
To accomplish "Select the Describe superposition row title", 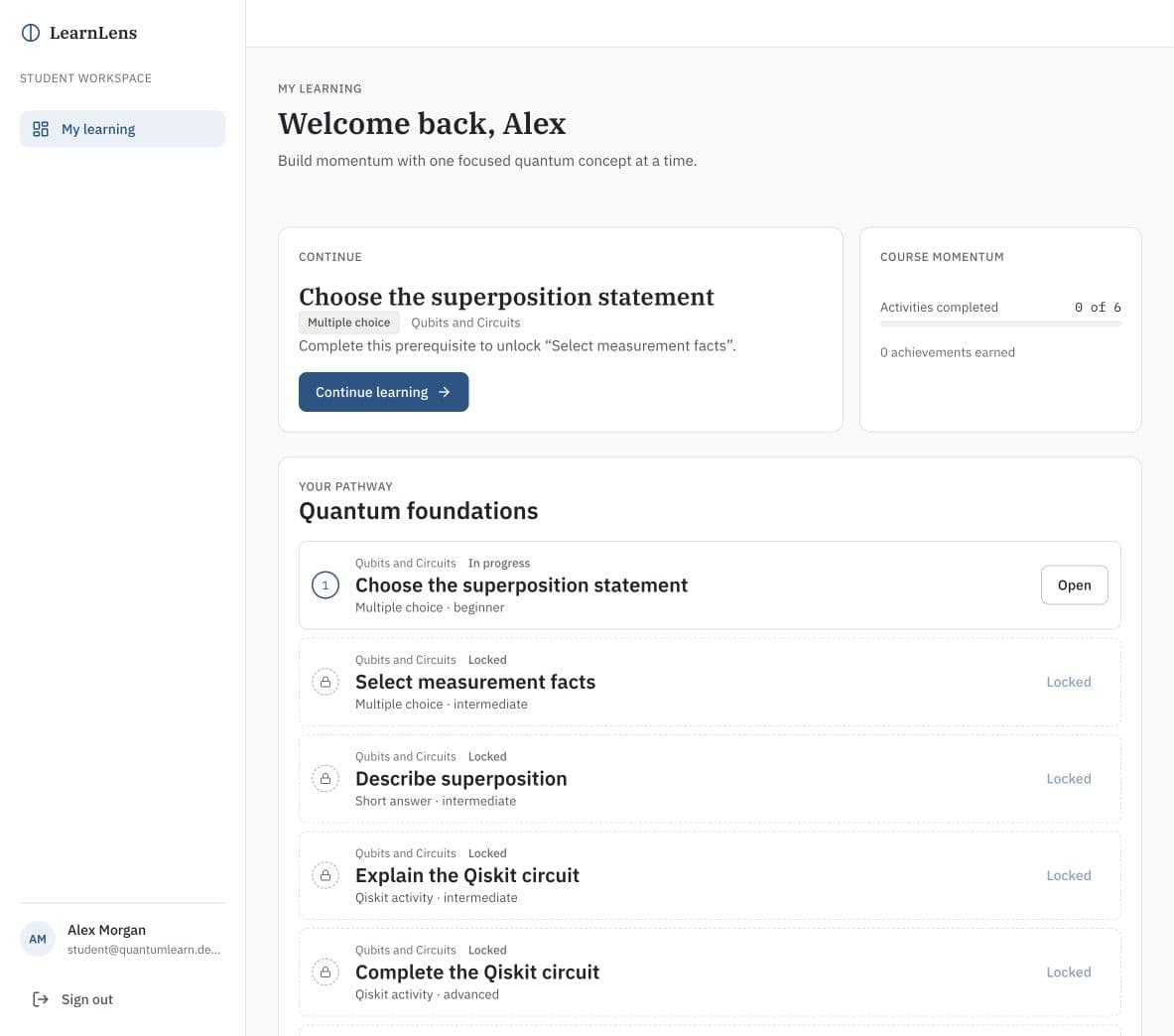I will pos(460,779).
